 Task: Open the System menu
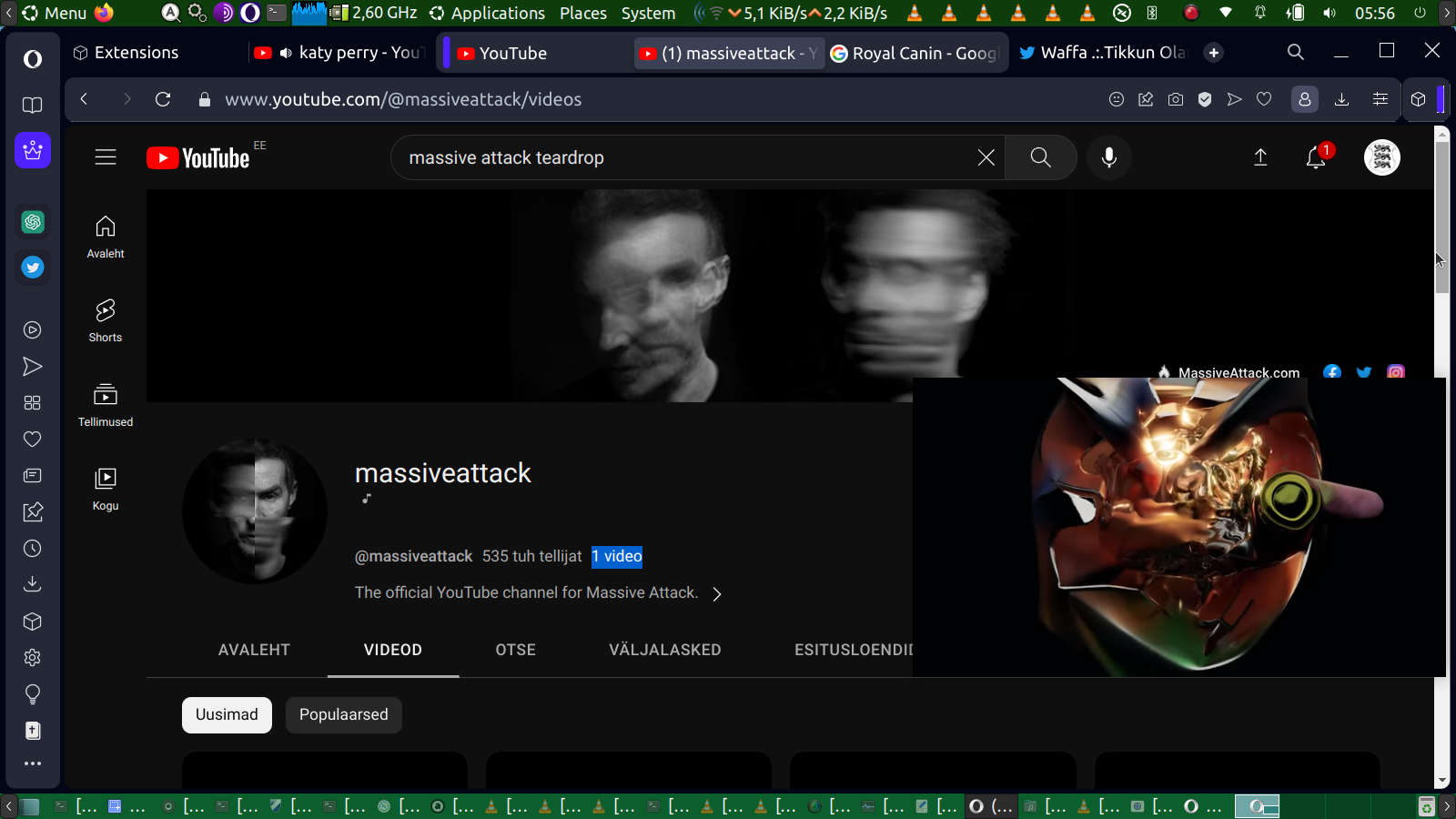[x=649, y=13]
